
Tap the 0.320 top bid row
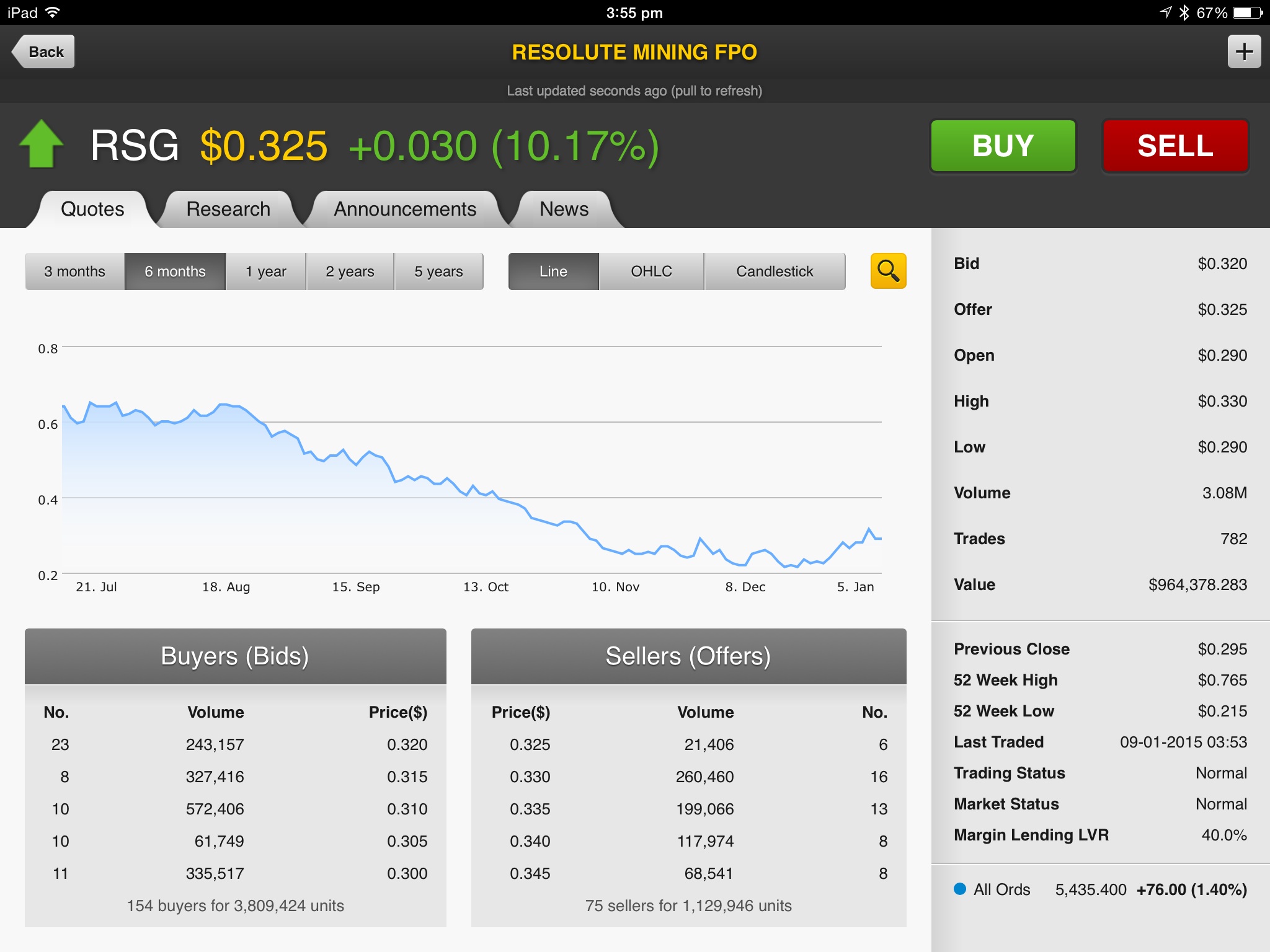pos(236,744)
